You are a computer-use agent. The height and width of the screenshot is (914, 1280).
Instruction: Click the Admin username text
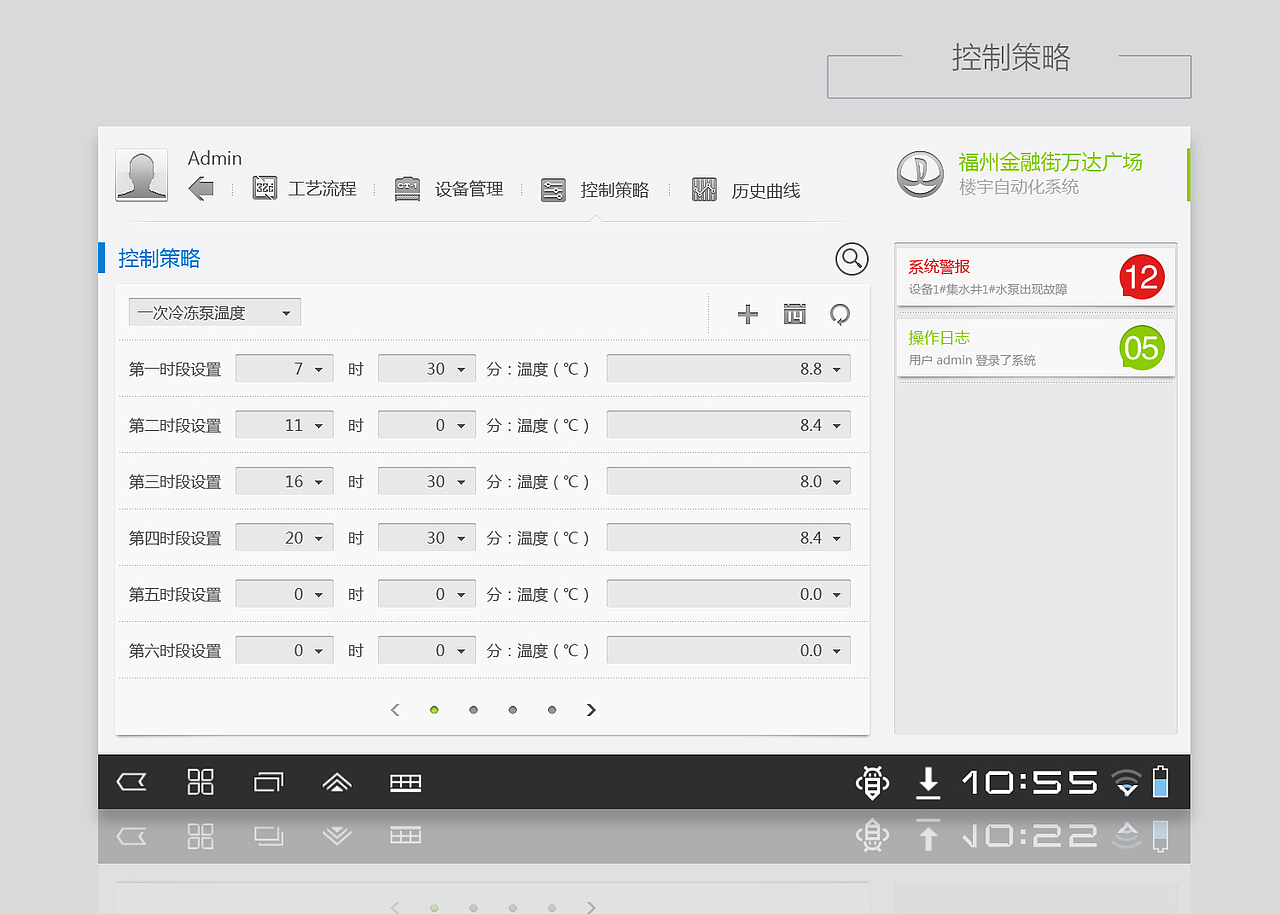click(x=215, y=158)
